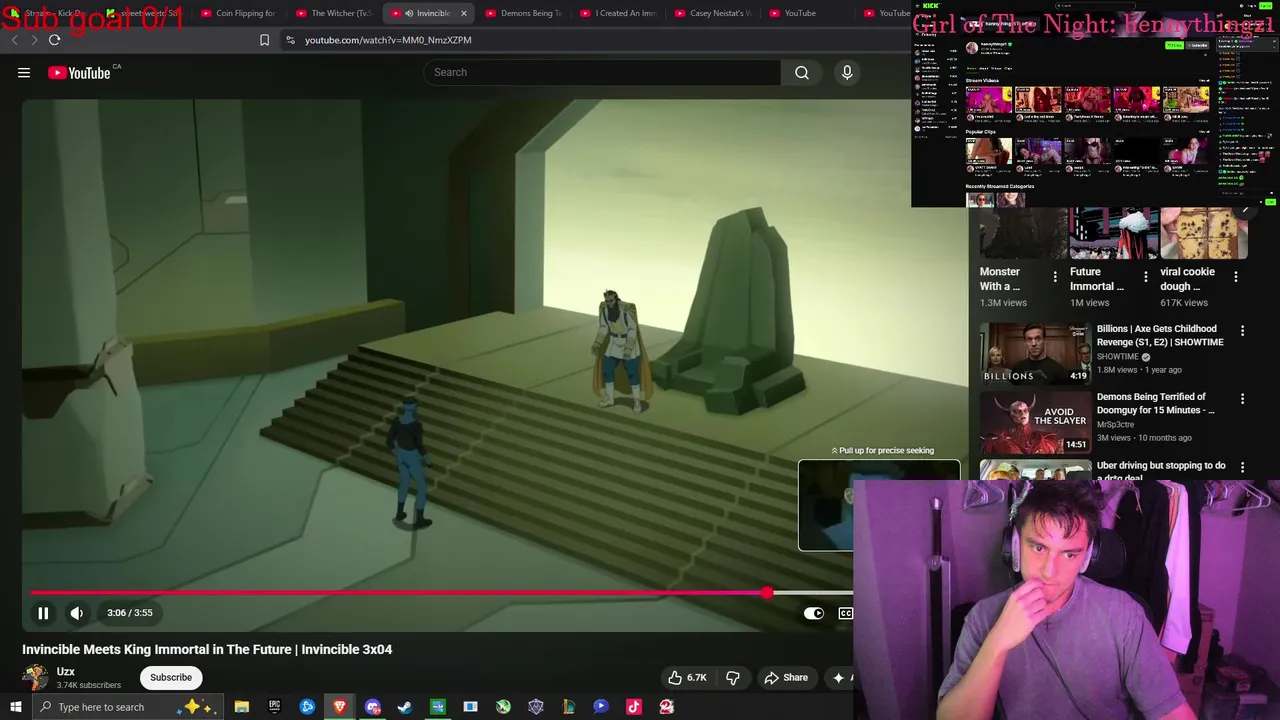1280x720 pixels.
Task: Open the Uber driving but stopping video
Action: click(1161, 470)
